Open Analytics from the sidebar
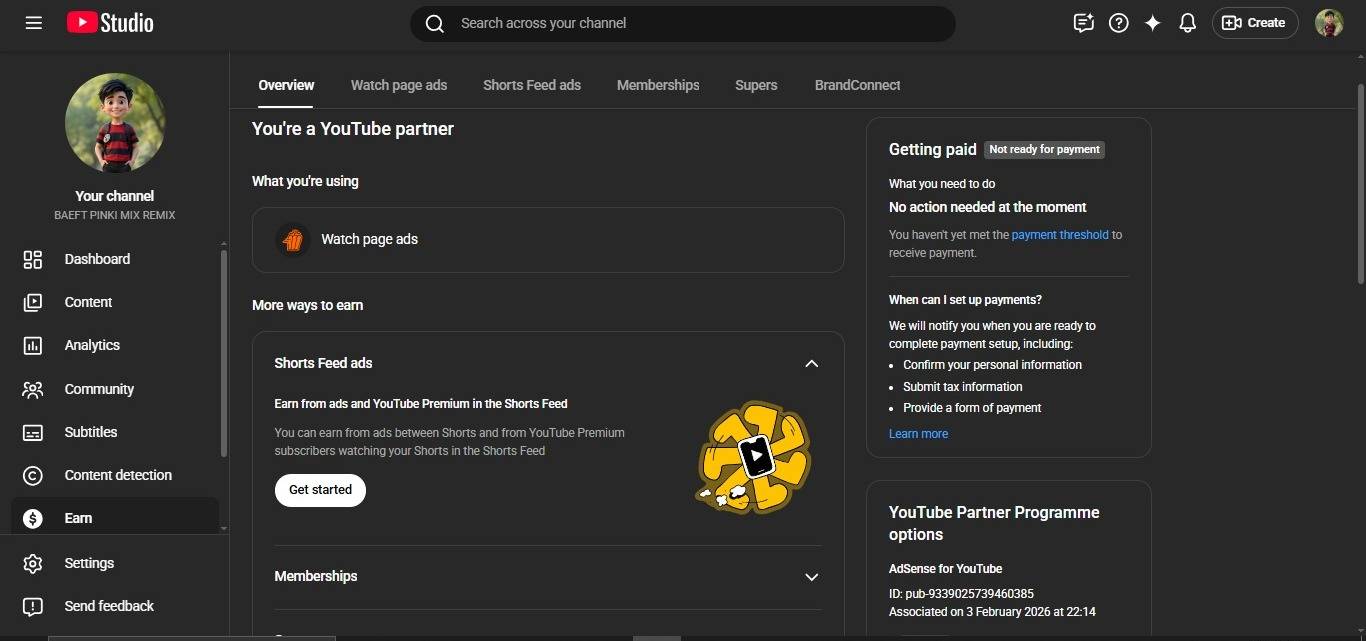 coord(92,345)
